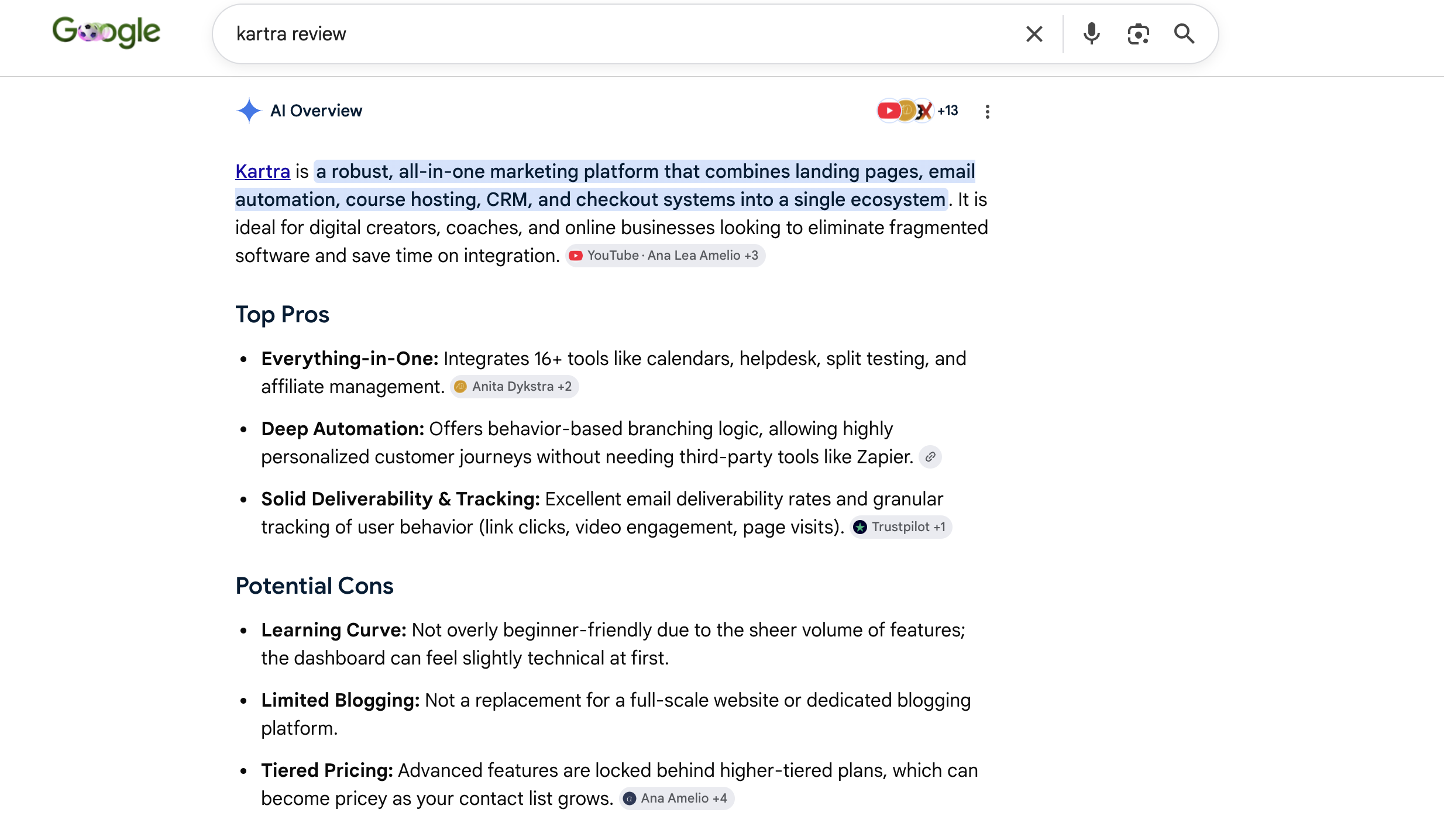Click the Google logo

click(106, 32)
